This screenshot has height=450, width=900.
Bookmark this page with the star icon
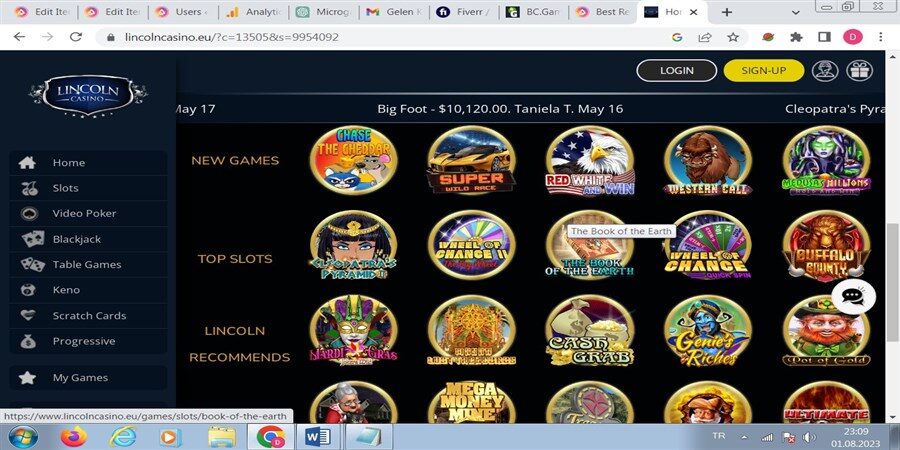coord(733,37)
